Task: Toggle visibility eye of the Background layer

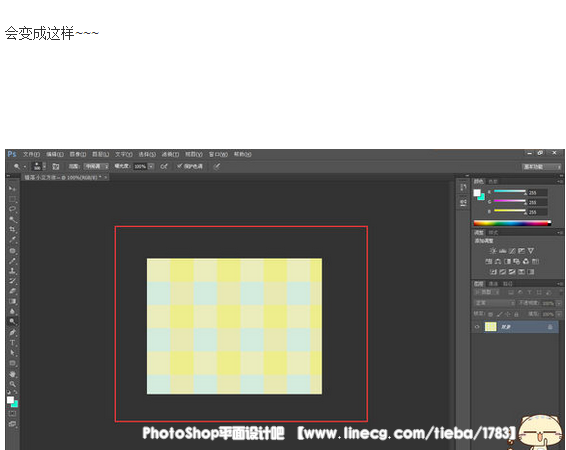Action: 477,327
